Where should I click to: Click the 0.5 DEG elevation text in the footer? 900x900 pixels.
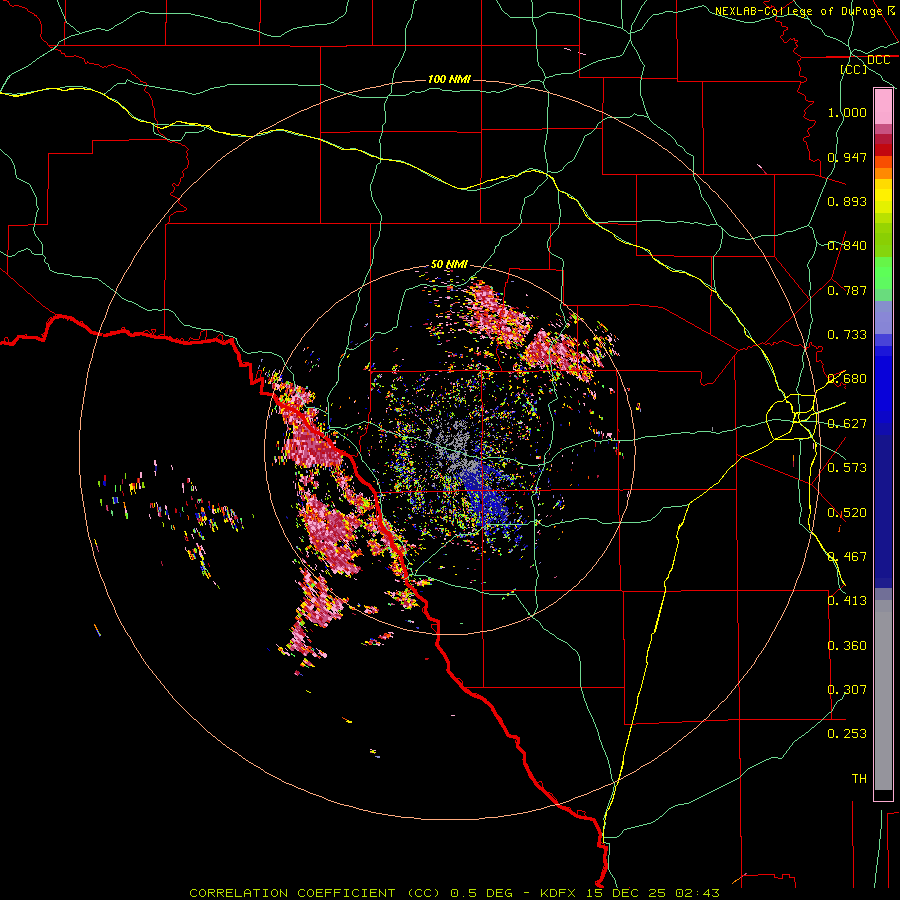(x=482, y=893)
